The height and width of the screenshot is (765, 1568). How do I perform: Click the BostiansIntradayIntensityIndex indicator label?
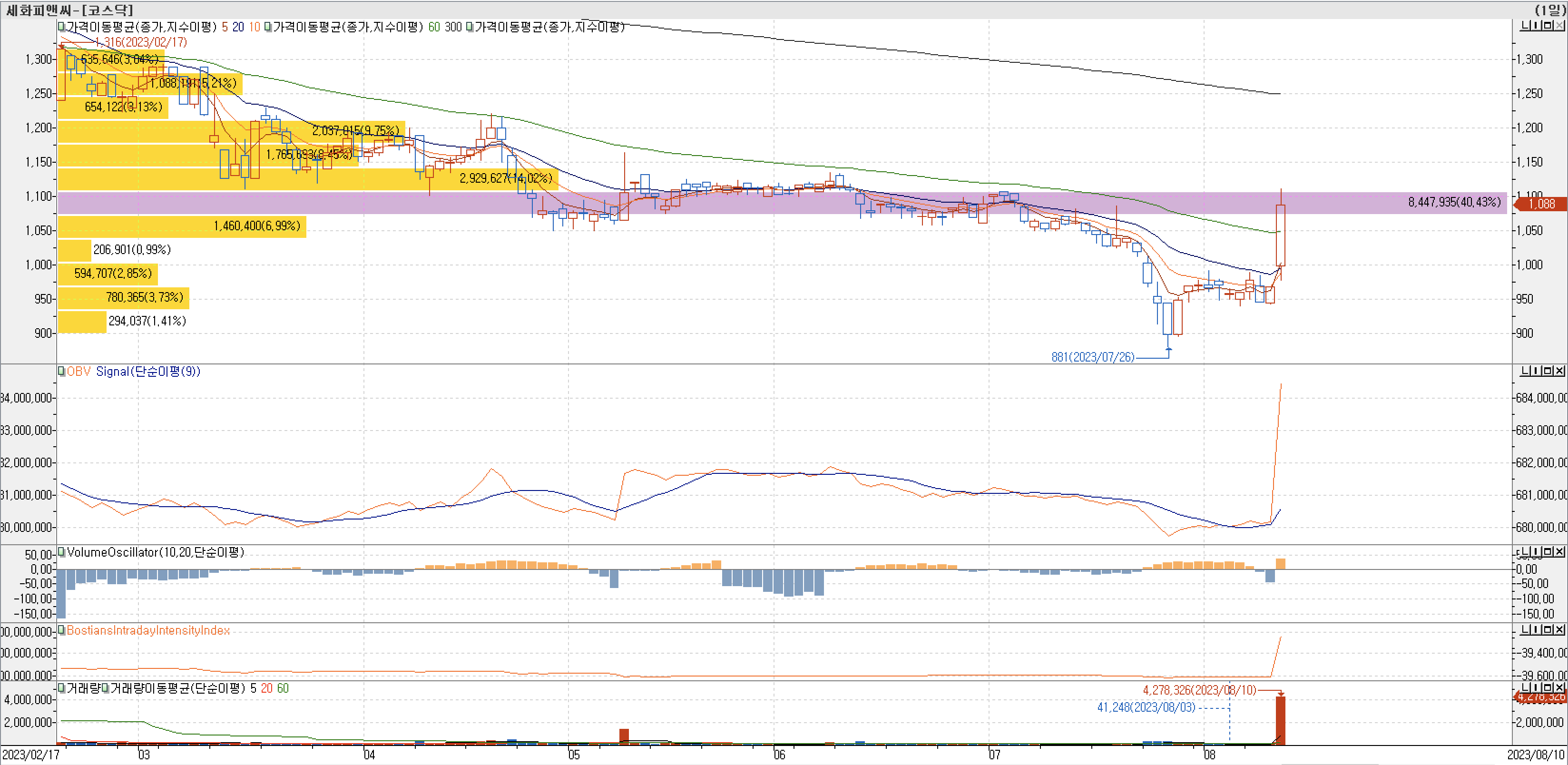pos(148,630)
